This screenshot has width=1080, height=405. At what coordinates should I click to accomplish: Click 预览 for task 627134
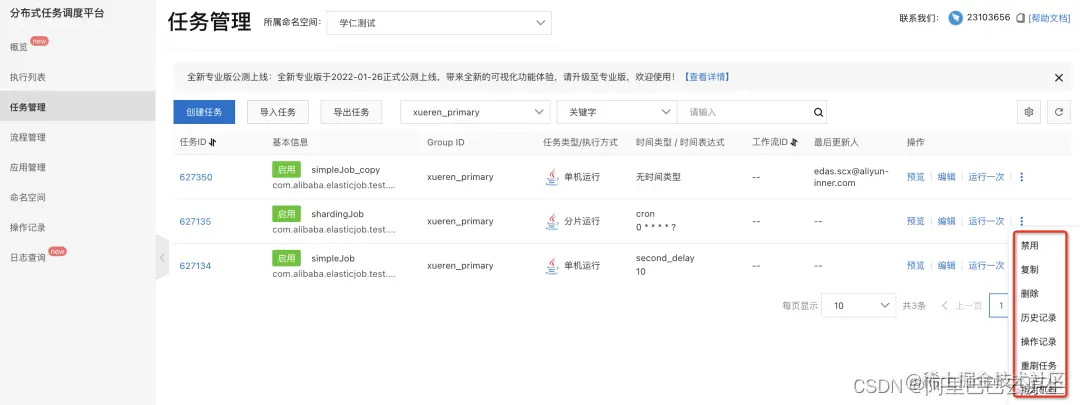[915, 265]
